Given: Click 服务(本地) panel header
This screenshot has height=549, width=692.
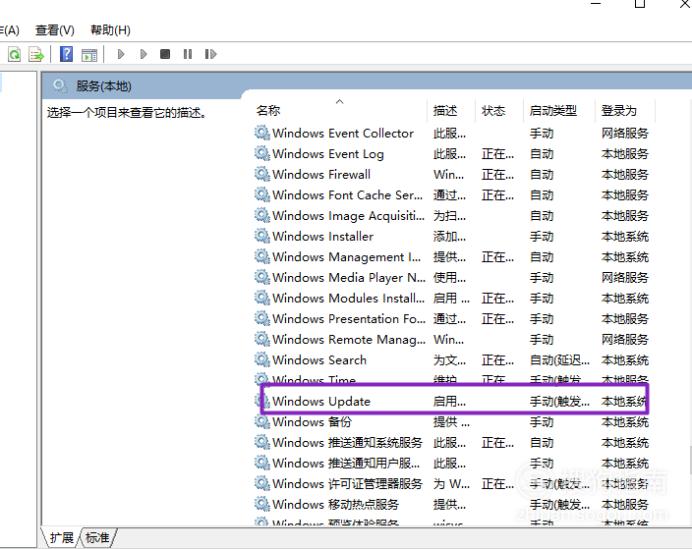Looking at the screenshot, I should [x=103, y=86].
